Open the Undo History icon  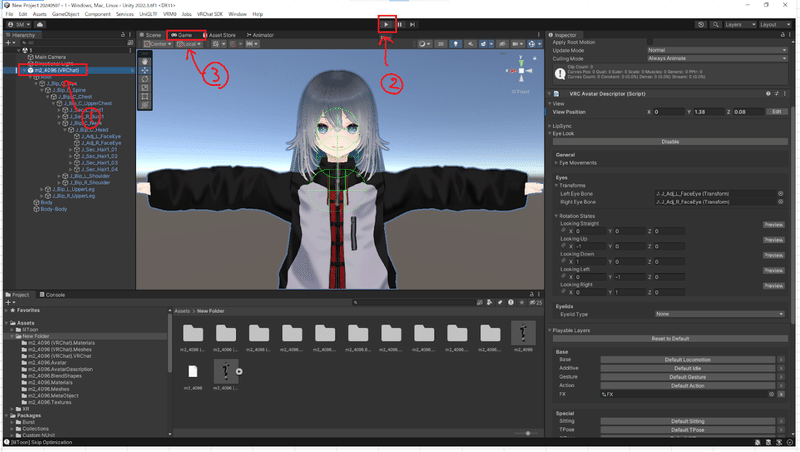tap(701, 24)
